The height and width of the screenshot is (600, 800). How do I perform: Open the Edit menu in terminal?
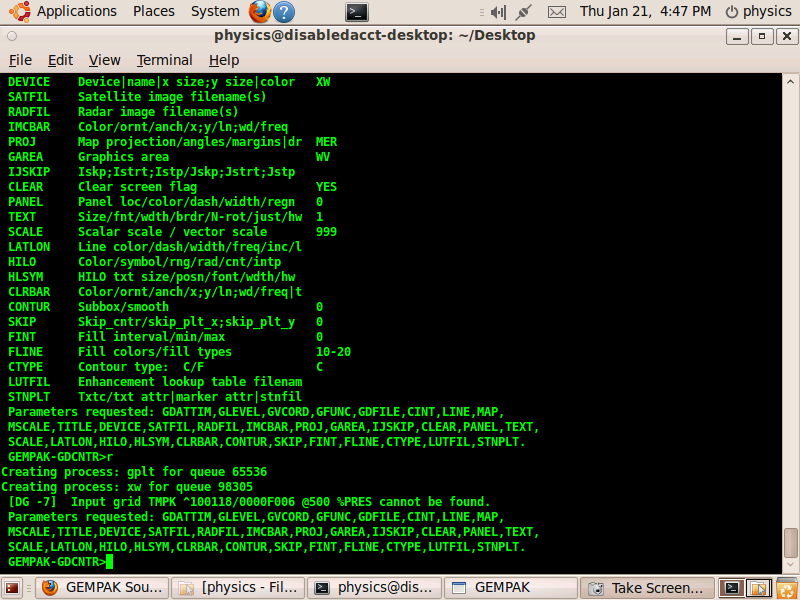point(61,60)
